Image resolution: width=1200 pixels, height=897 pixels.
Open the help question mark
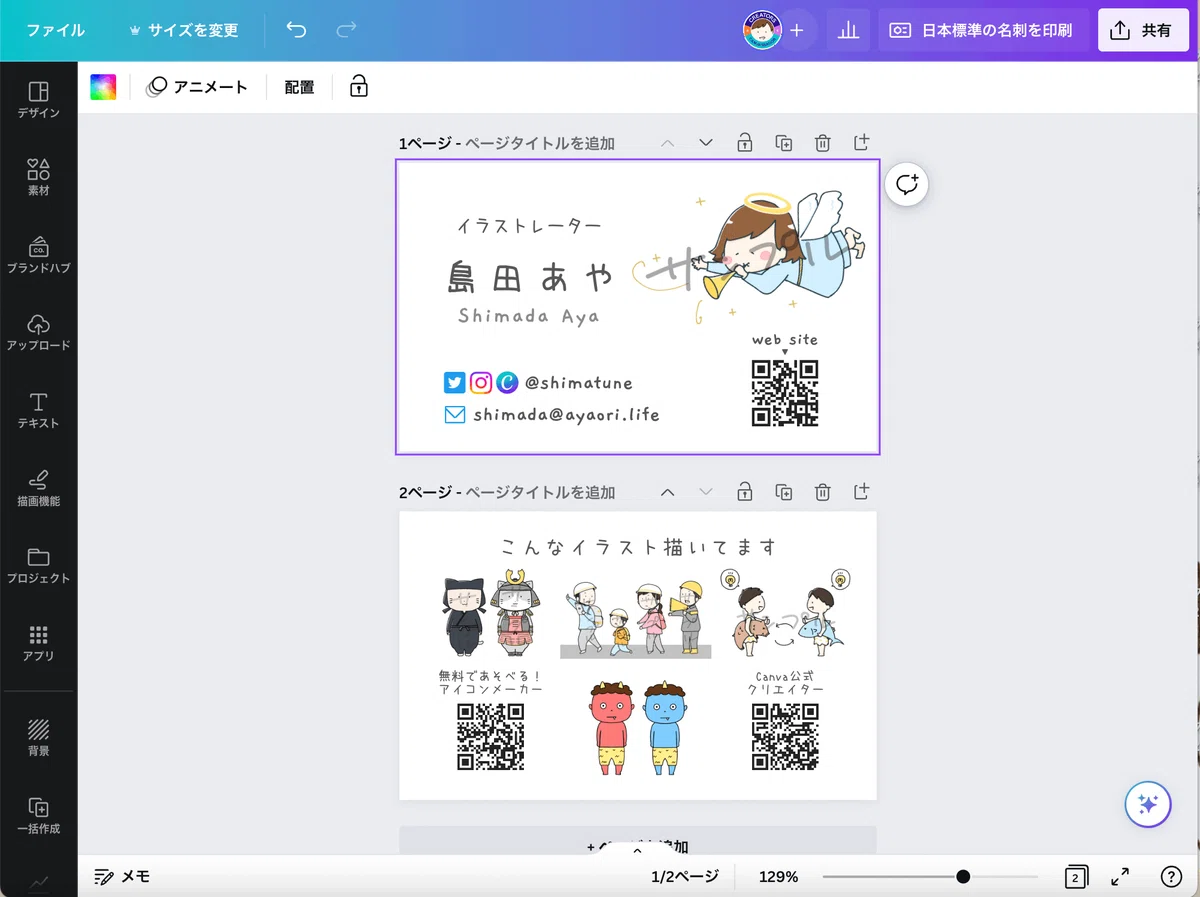[x=1171, y=877]
